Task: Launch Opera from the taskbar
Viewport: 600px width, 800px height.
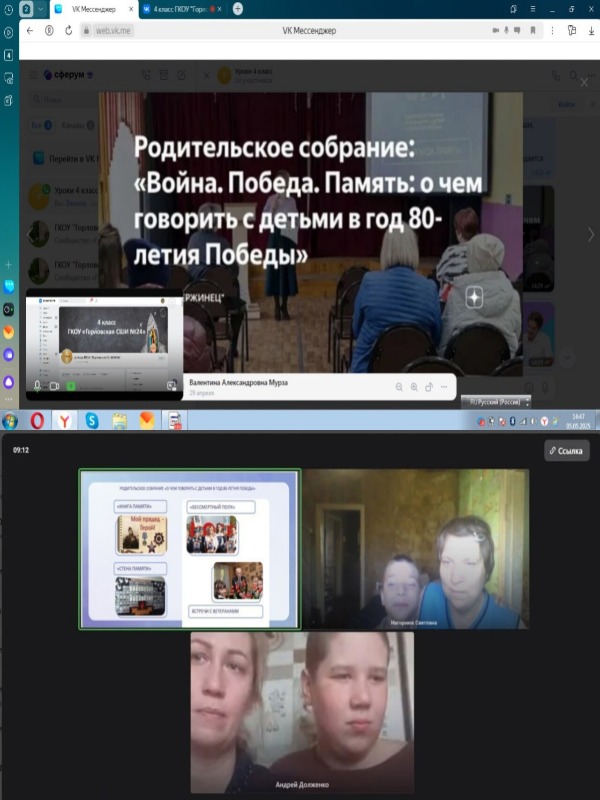Action: click(x=37, y=421)
